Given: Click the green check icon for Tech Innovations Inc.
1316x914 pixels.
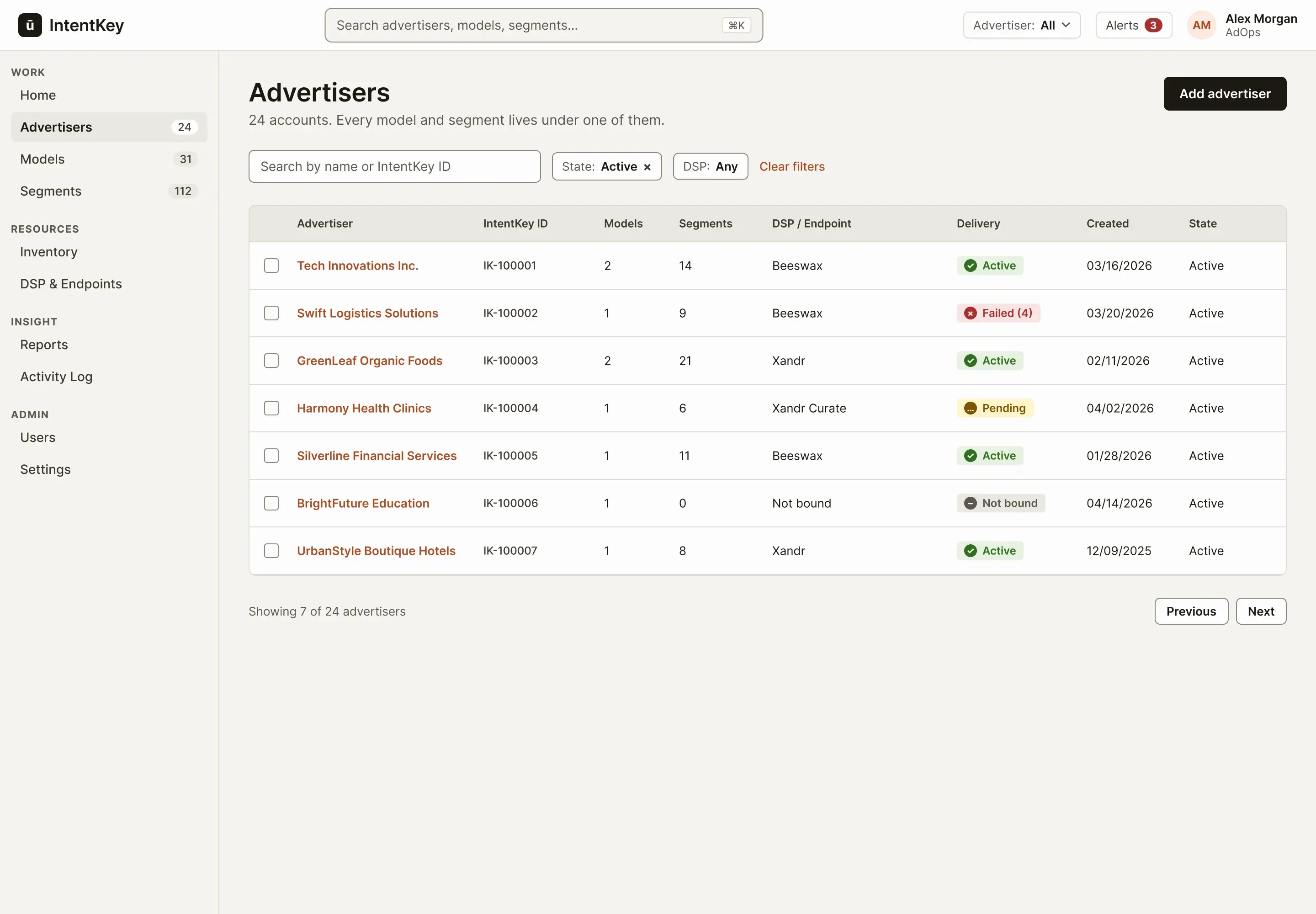Looking at the screenshot, I should point(970,266).
